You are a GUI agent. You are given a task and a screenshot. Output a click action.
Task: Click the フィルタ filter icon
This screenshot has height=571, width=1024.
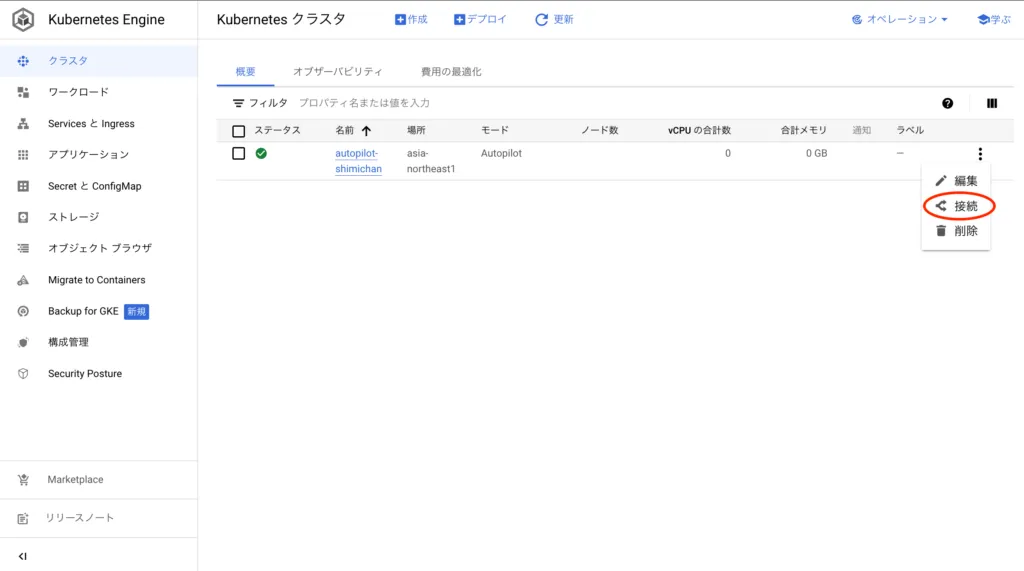[x=238, y=103]
